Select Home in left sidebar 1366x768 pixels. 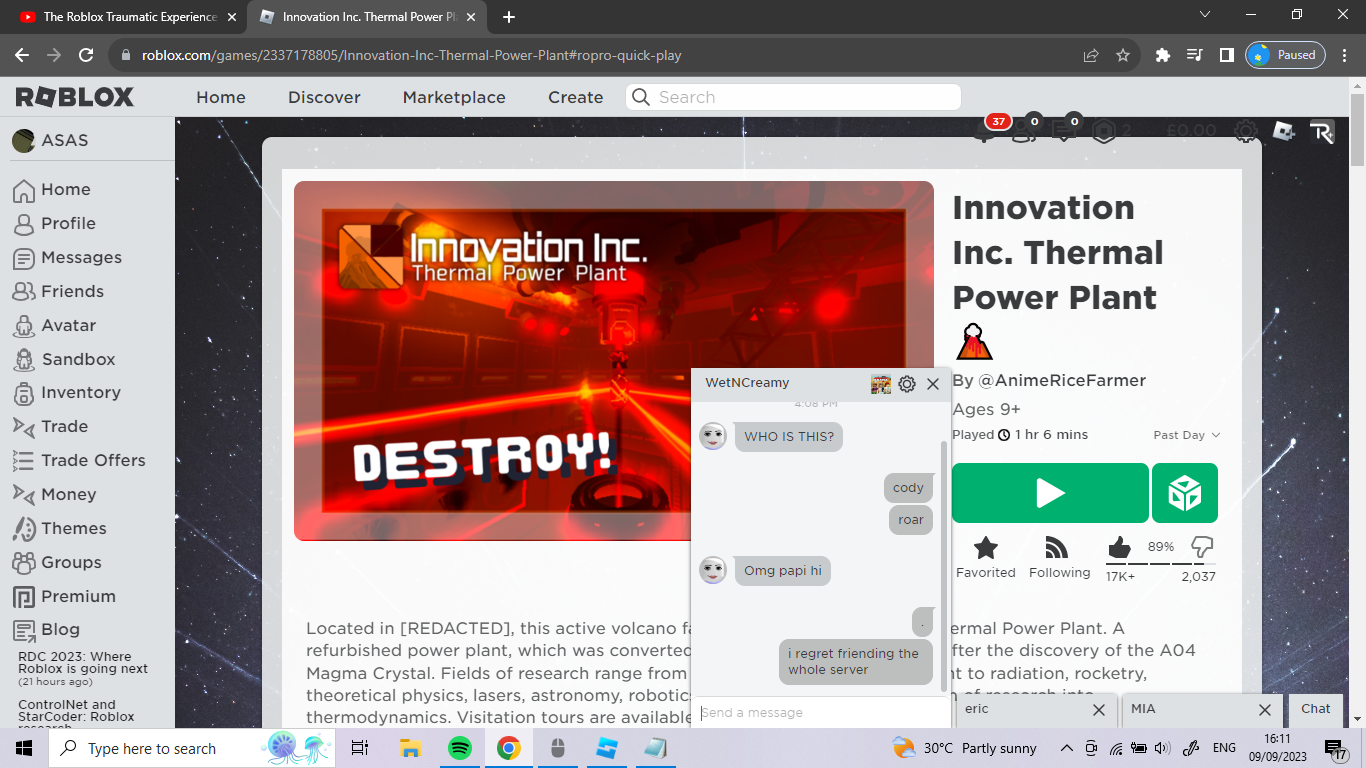51,189
